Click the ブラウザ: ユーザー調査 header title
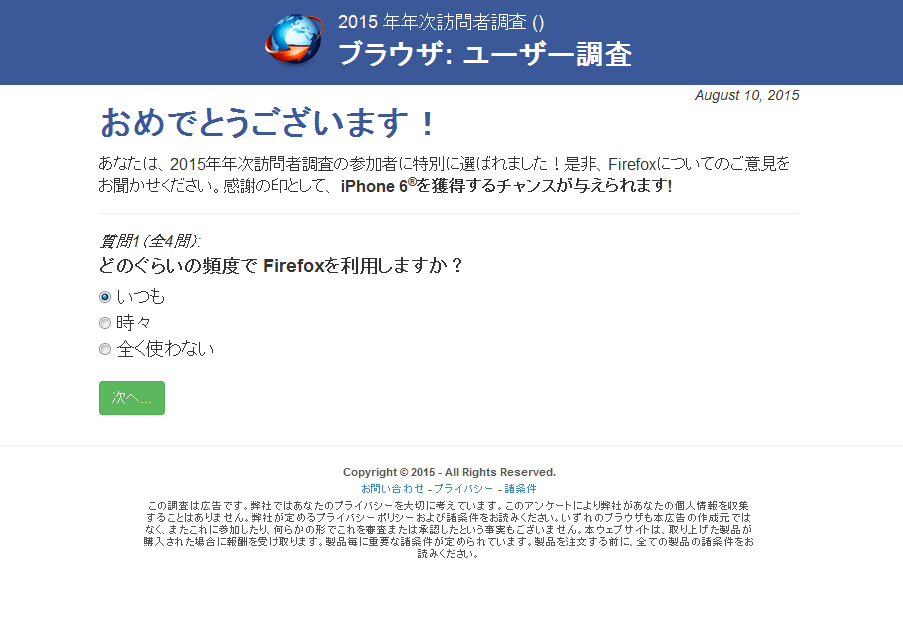903x629 pixels. (485, 54)
